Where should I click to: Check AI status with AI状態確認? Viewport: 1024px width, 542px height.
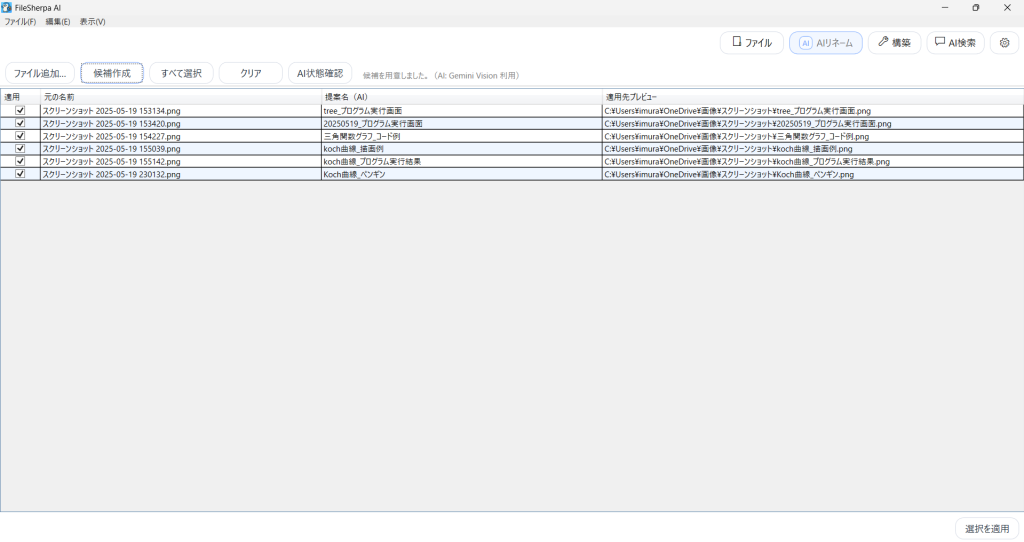(320, 73)
